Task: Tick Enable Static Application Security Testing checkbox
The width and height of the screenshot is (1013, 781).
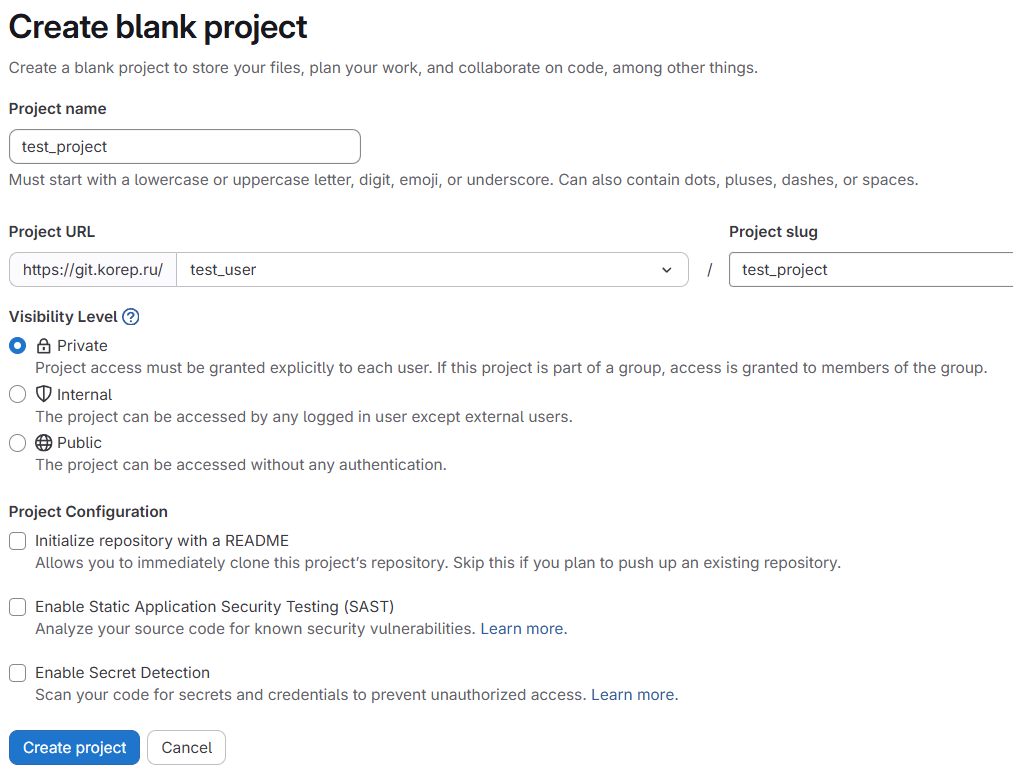Action: coord(18,607)
